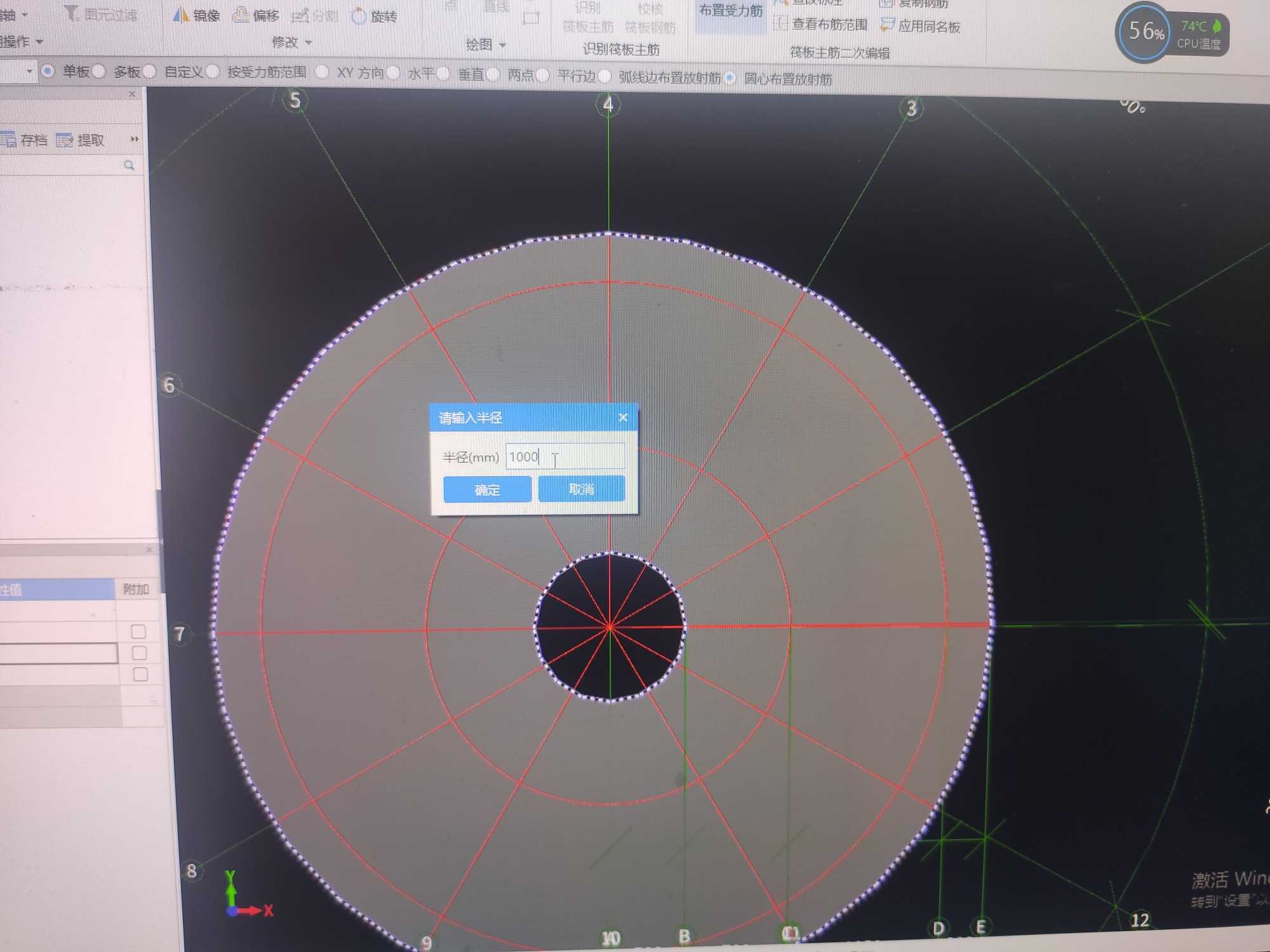
Task: Click the 半径(mm) input field
Action: coord(565,456)
